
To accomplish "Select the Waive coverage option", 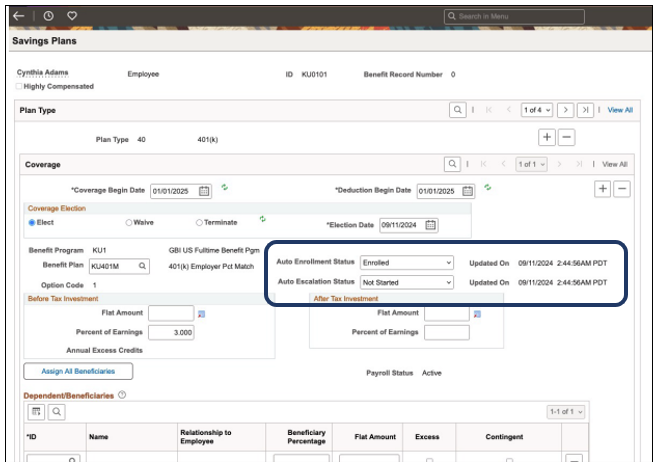I will point(130,222).
